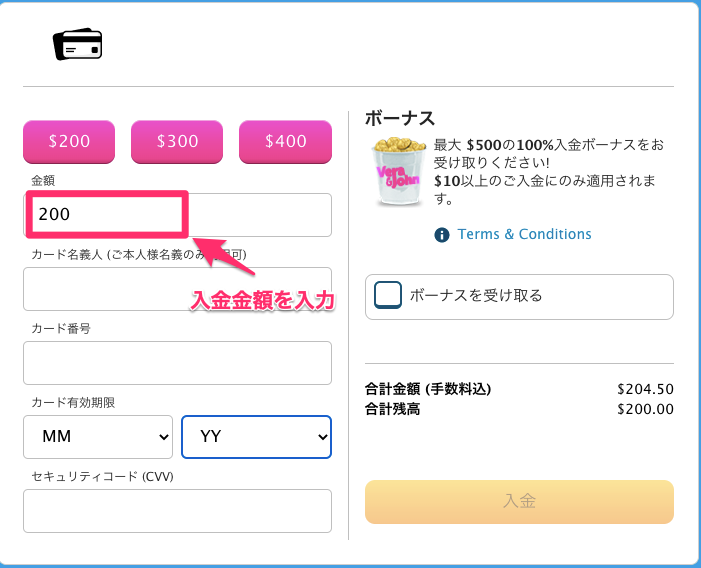The width and height of the screenshot is (701, 568).
Task: Check the ボーナスを受け取る checkbox
Action: [x=388, y=295]
